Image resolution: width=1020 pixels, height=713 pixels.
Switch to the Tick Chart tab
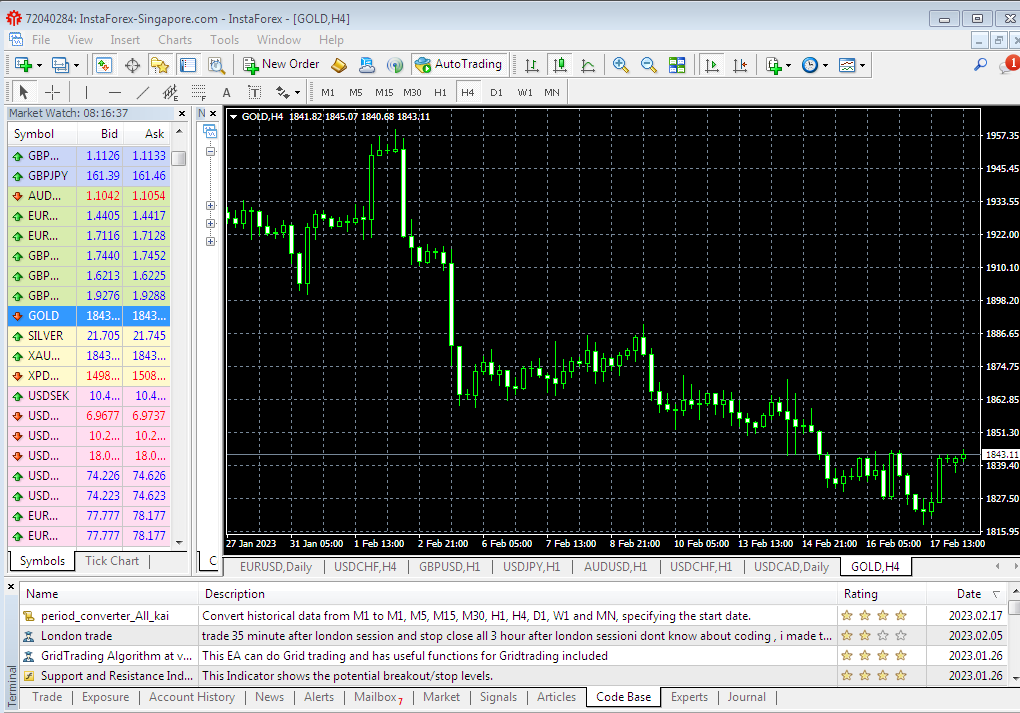112,561
